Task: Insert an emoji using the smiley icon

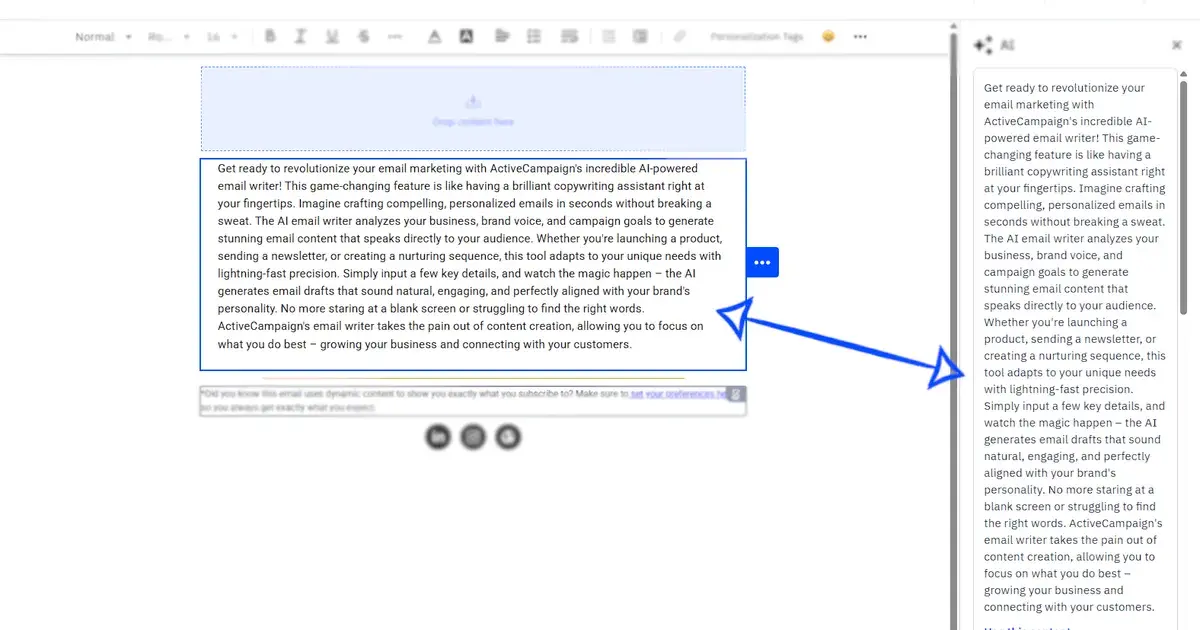Action: 828,36
